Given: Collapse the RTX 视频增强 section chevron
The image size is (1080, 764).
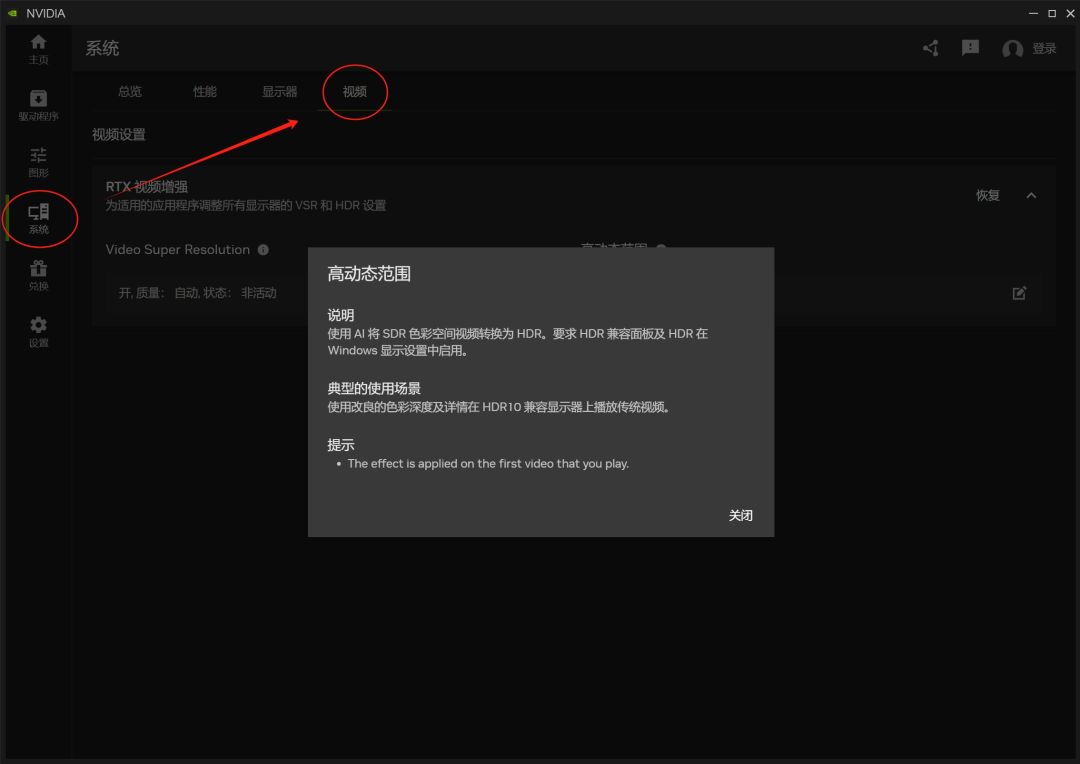Looking at the screenshot, I should [1031, 196].
